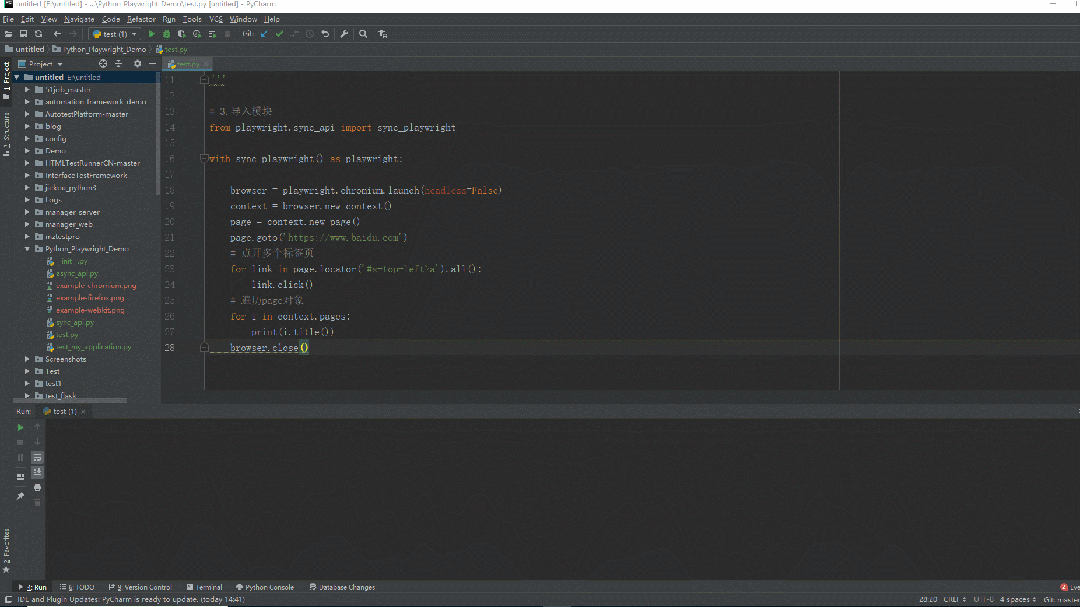1080x607 pixels.
Task: Rerun test in Run panel
Action: (20, 427)
